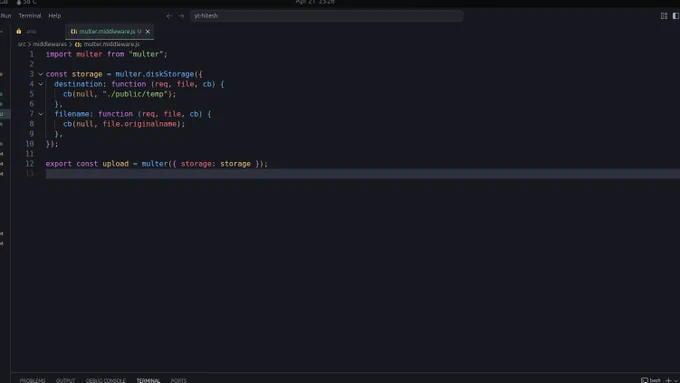Click the "import" keyword on line 1
The height and width of the screenshot is (383, 680).
(59, 54)
